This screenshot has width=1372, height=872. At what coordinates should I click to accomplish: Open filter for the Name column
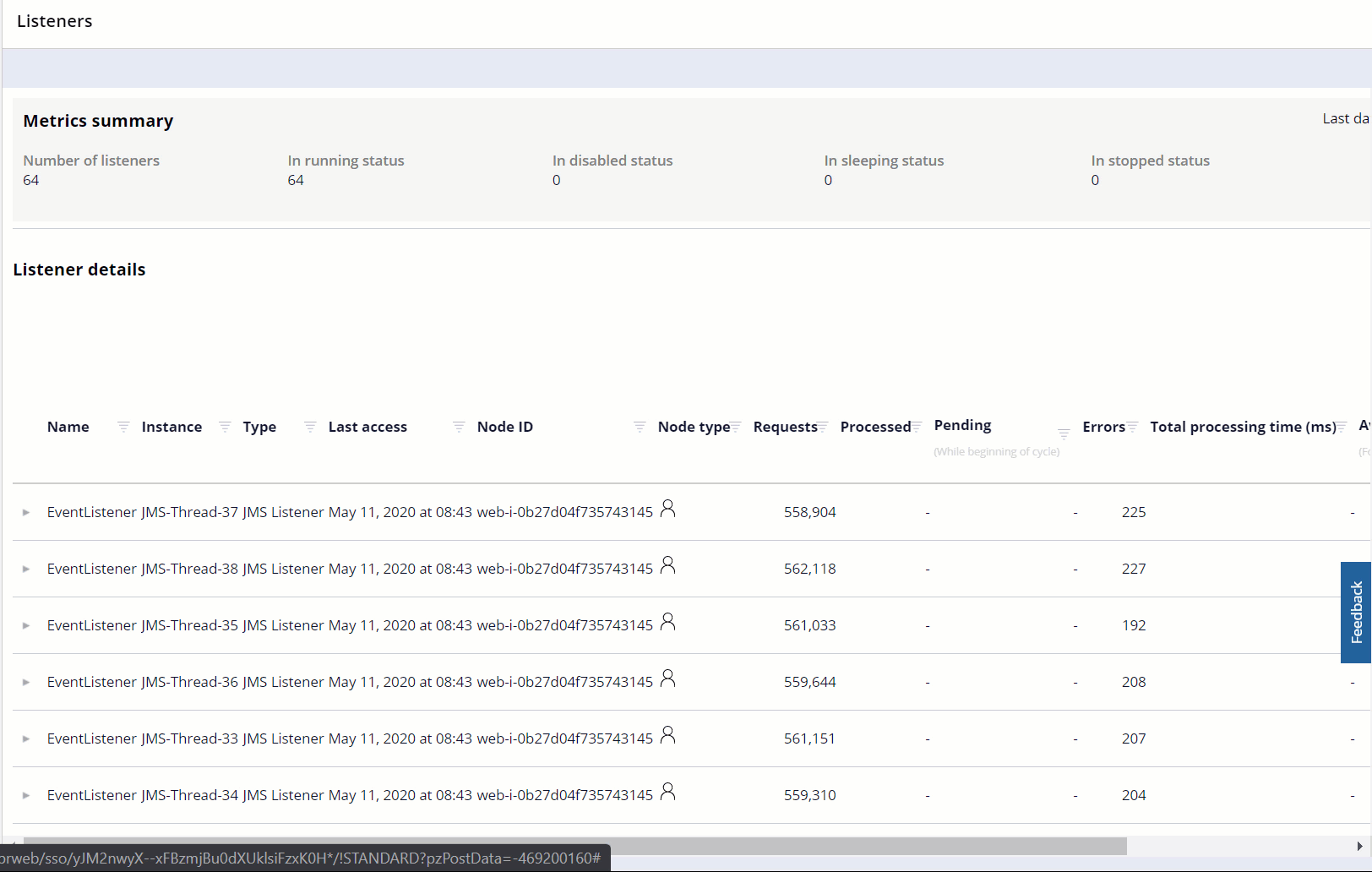click(x=123, y=427)
